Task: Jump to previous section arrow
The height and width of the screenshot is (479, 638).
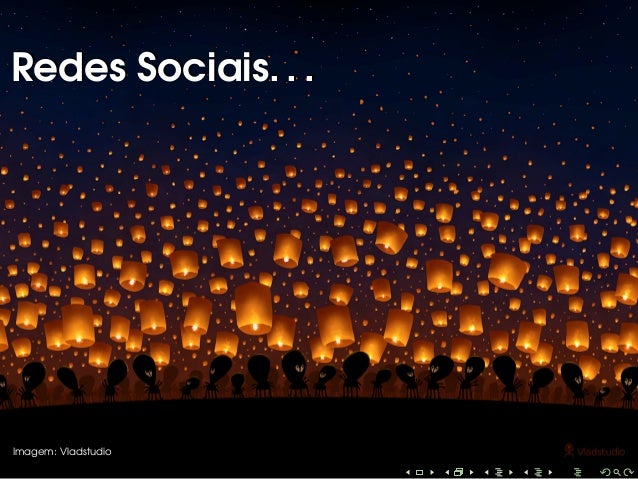Action: 526,472
